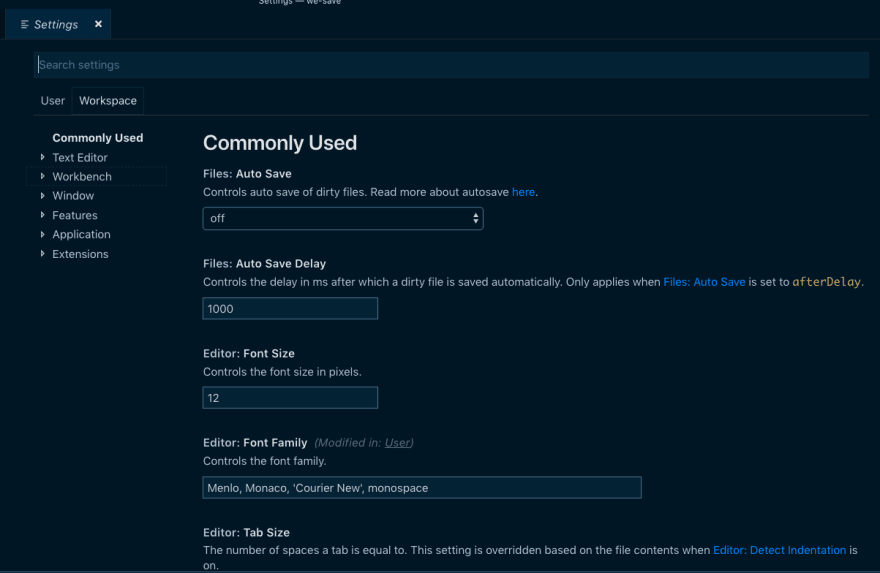The image size is (880, 573).
Task: Click the Auto Save Delay value field
Action: point(290,308)
